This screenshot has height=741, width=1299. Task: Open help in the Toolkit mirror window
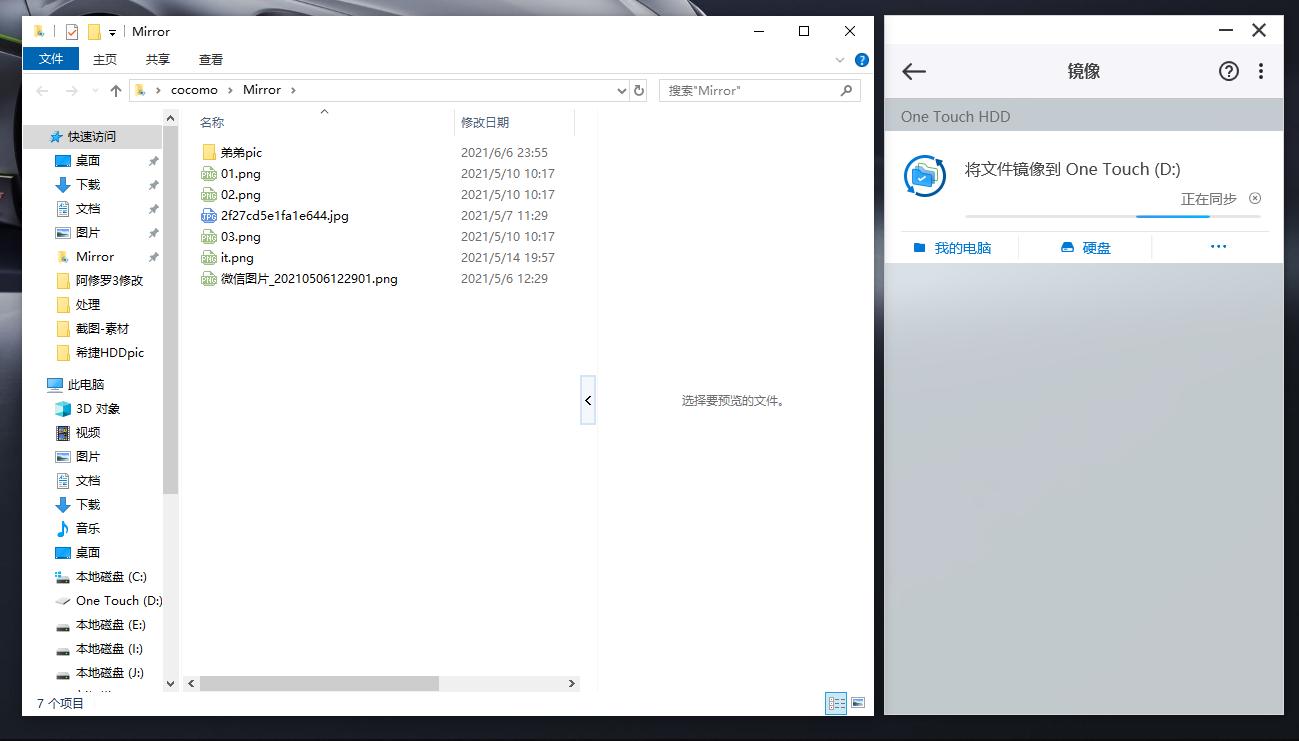click(x=1229, y=71)
